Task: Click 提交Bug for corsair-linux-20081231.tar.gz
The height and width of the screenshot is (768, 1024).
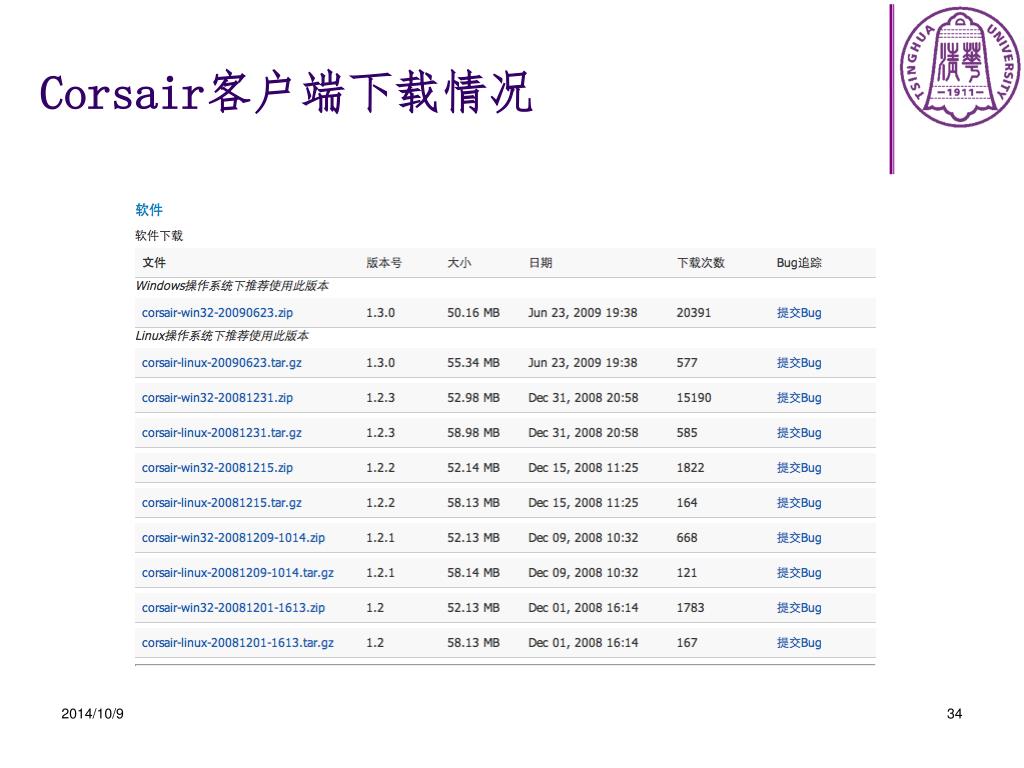Action: pyautogui.click(x=799, y=432)
